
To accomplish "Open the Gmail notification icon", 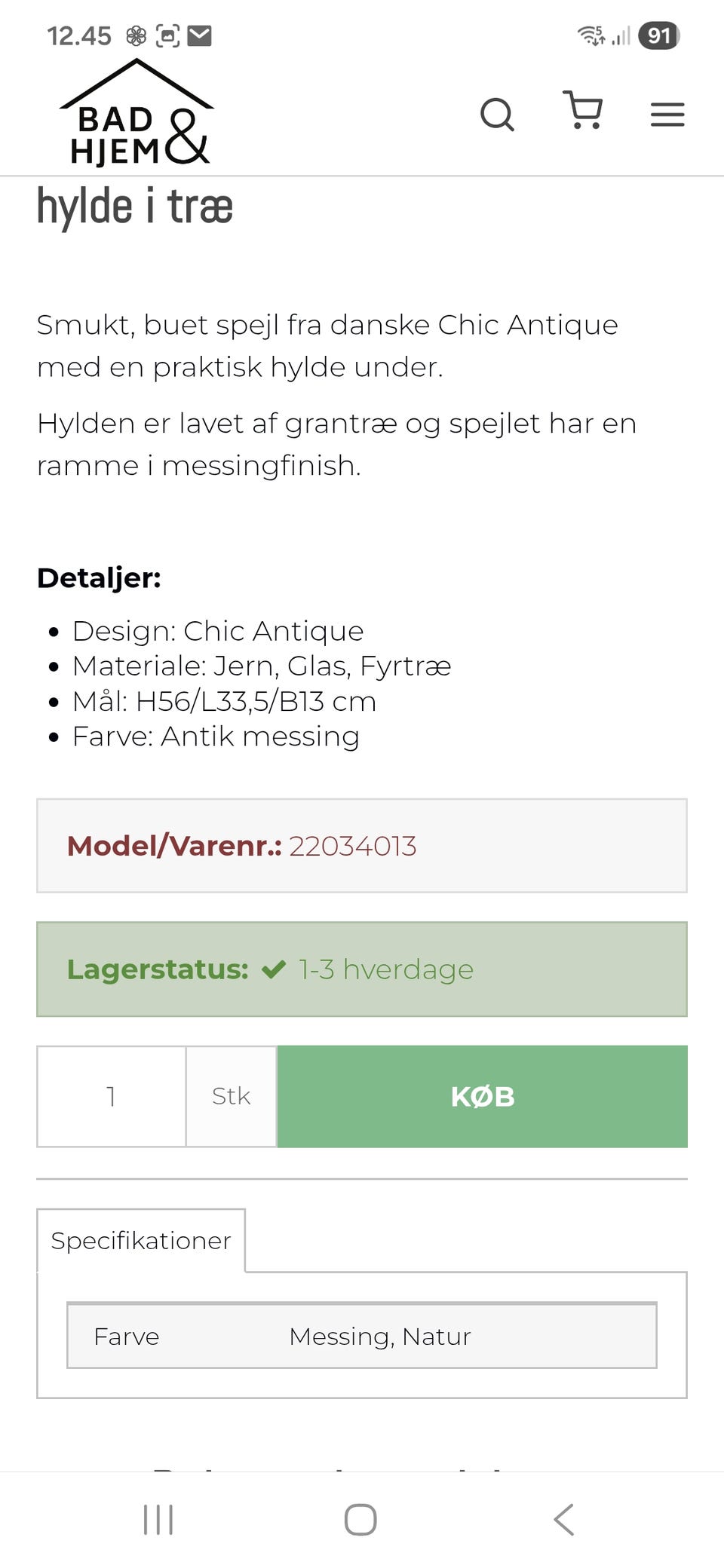I will 201,34.
